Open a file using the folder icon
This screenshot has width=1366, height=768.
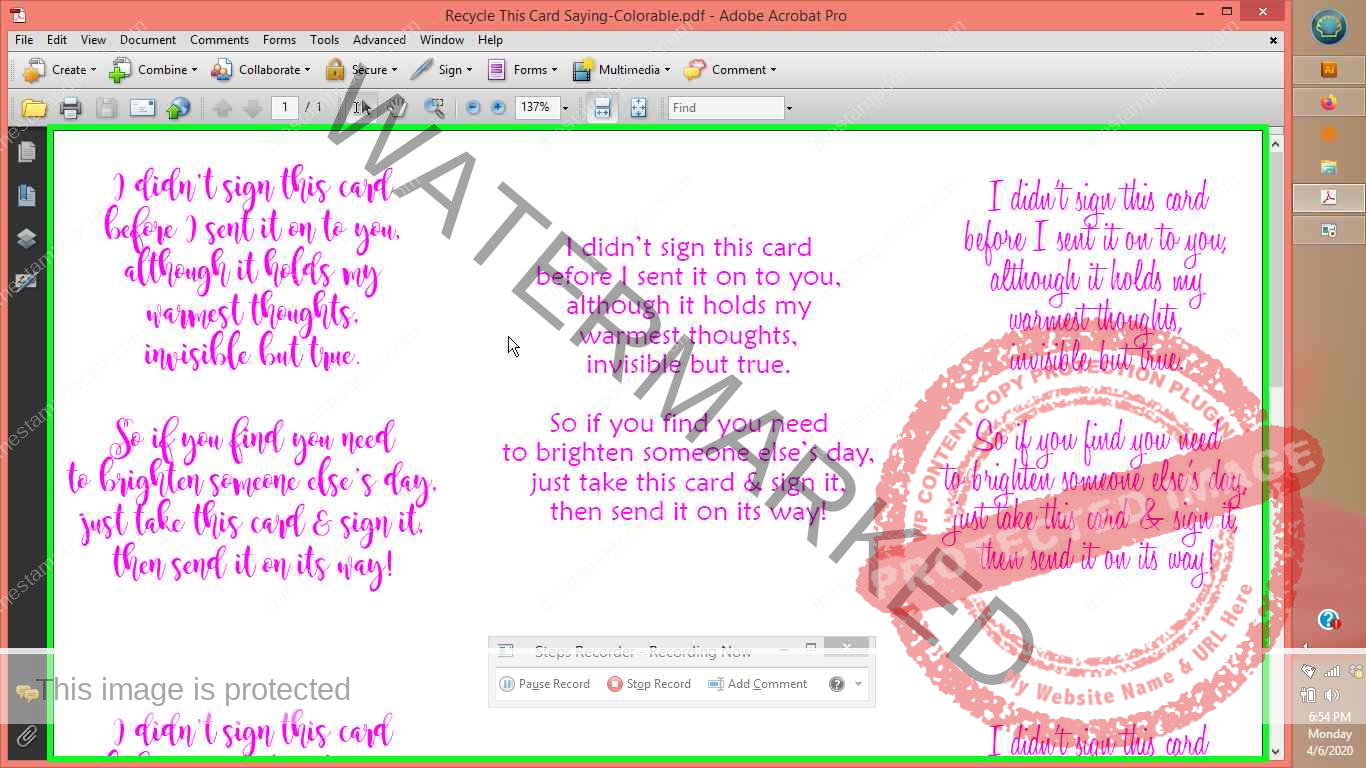click(x=34, y=107)
